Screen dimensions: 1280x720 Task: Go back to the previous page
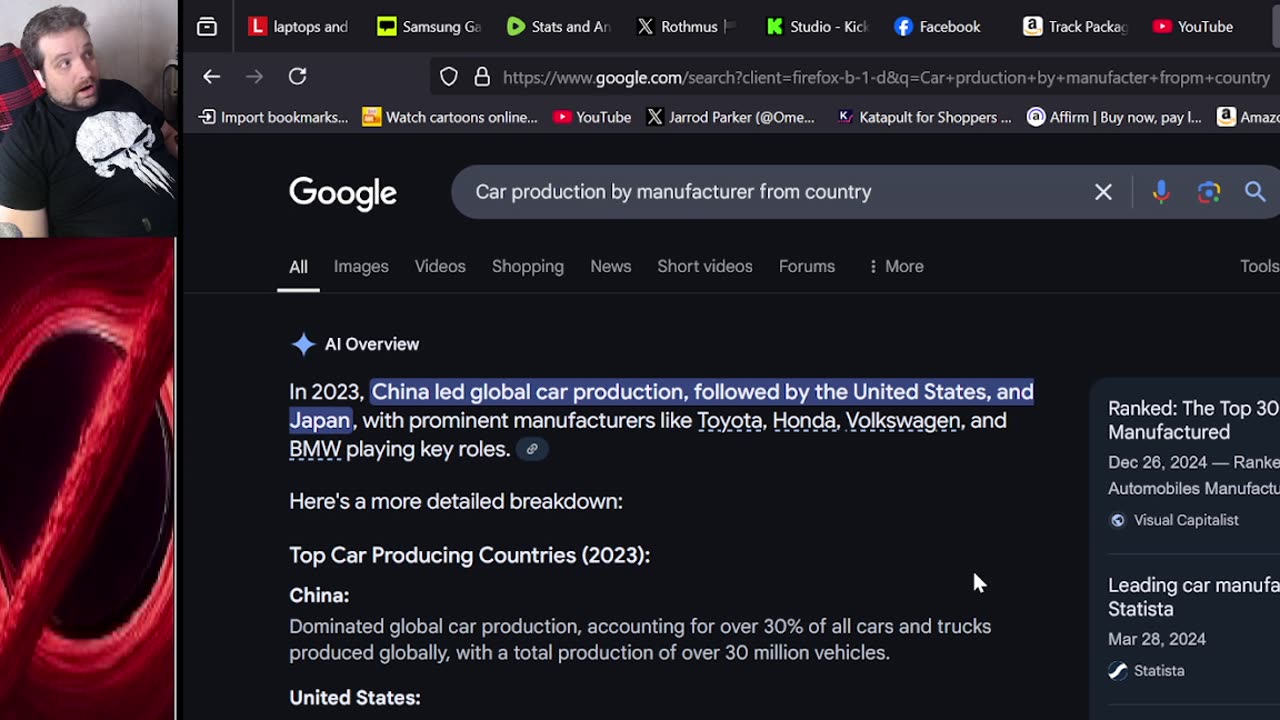click(x=211, y=77)
